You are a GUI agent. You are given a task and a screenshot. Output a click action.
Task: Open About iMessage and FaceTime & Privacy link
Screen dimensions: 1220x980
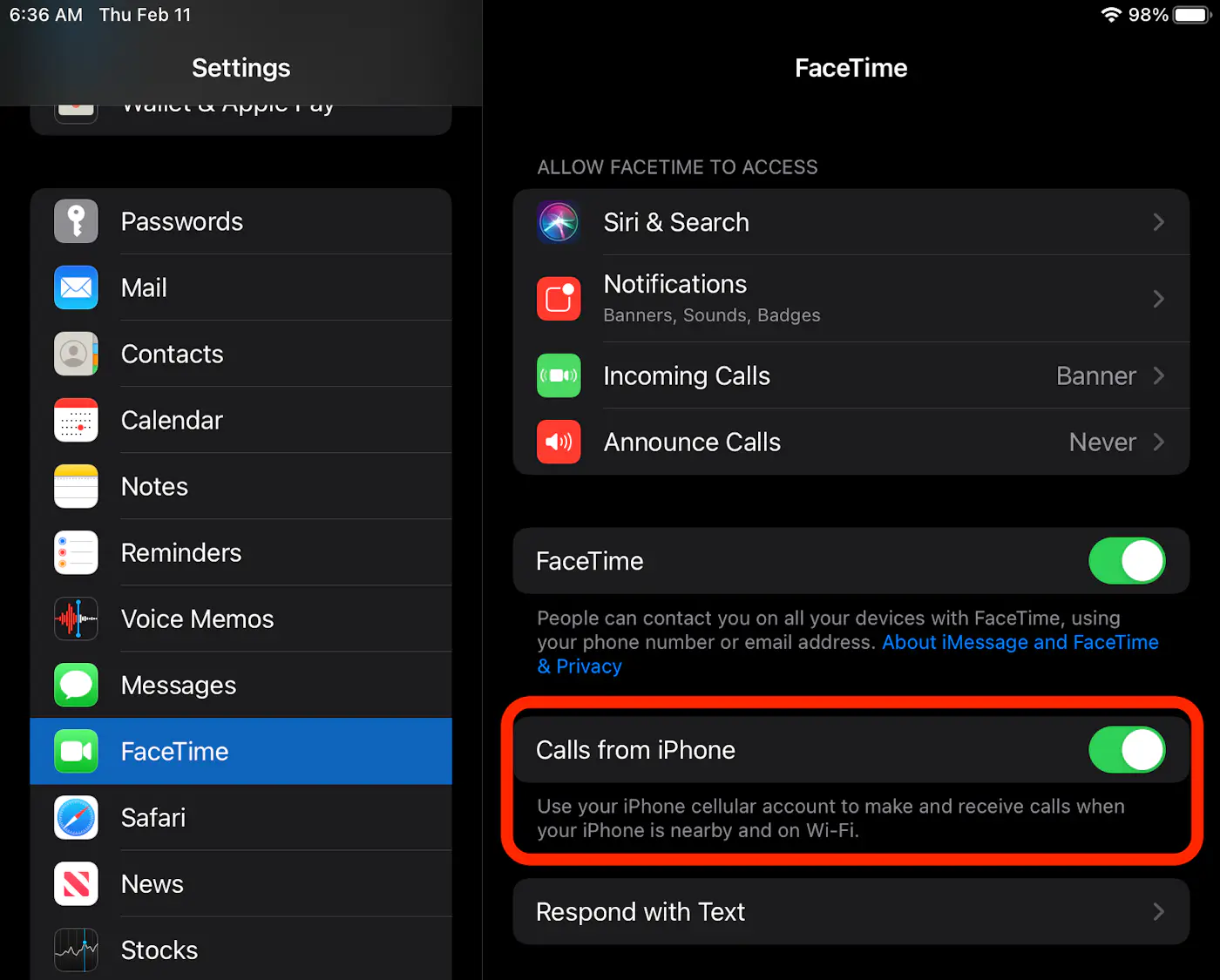[x=1020, y=642]
